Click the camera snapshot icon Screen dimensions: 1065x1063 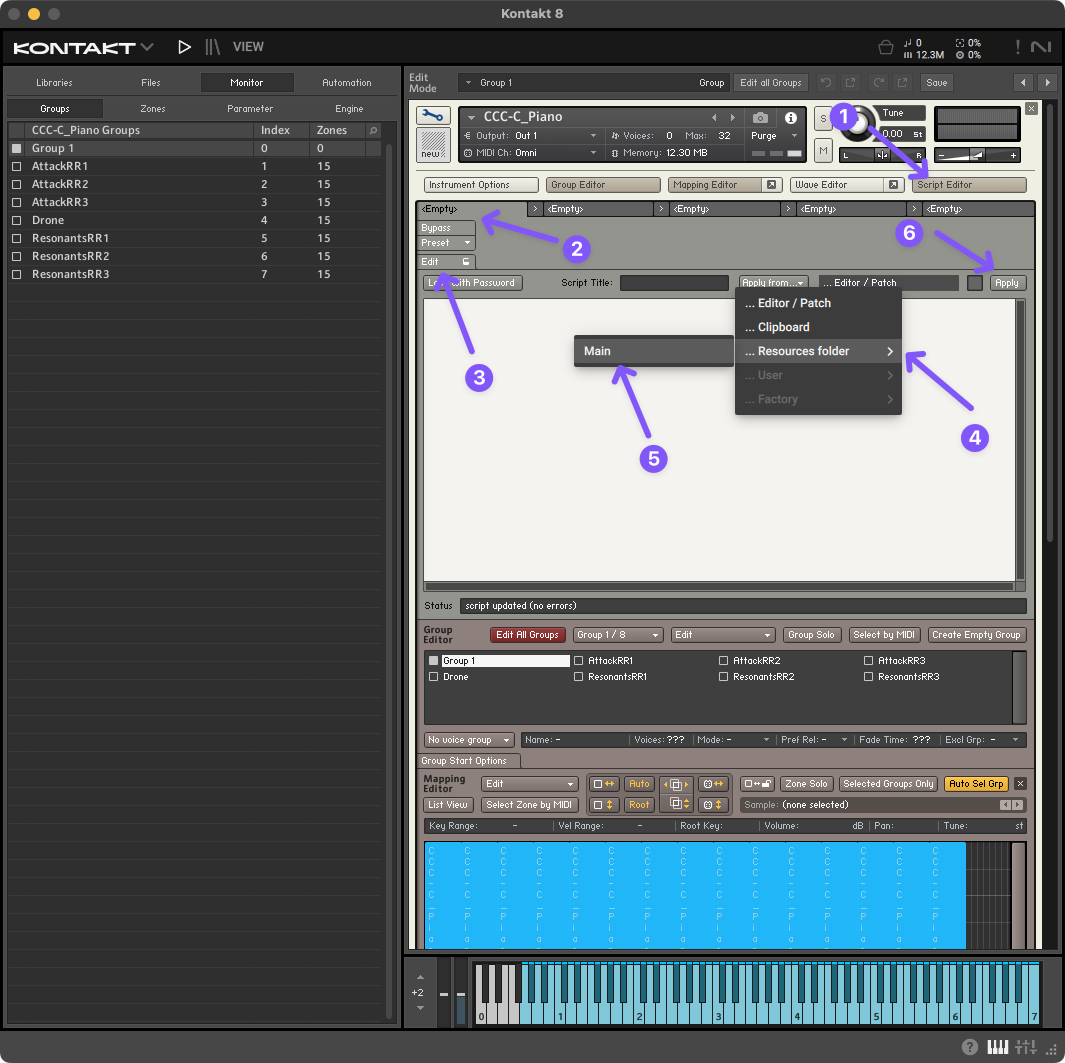(x=761, y=118)
